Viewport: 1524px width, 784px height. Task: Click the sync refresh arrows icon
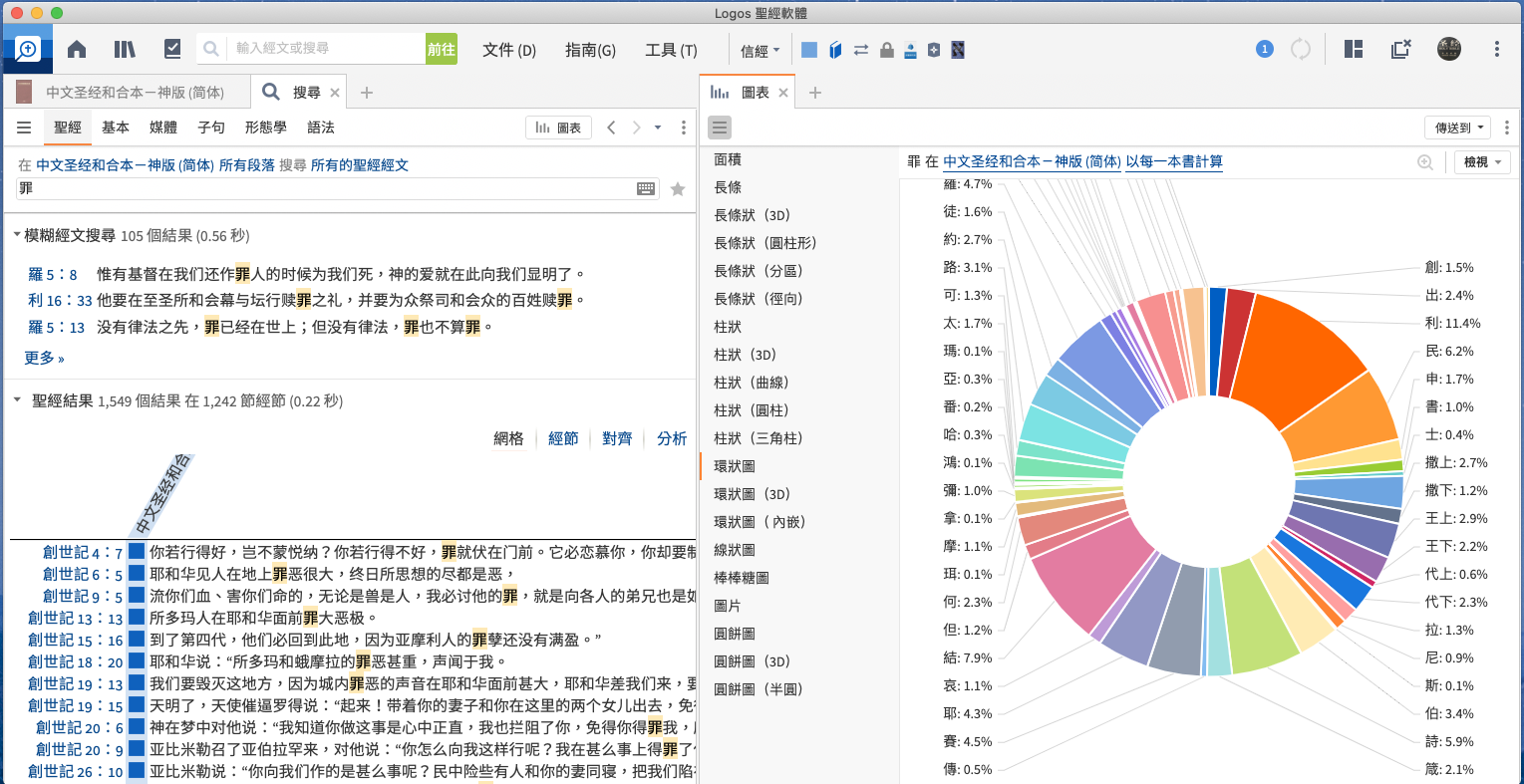(x=1301, y=49)
